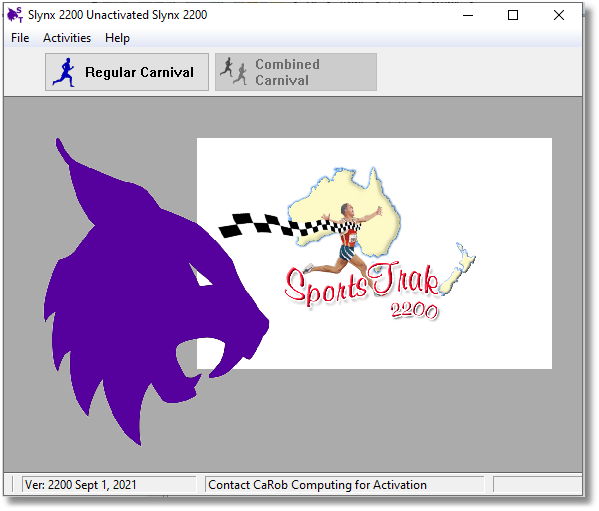Click the Slynx lynx icon in title bar

(x=15, y=15)
